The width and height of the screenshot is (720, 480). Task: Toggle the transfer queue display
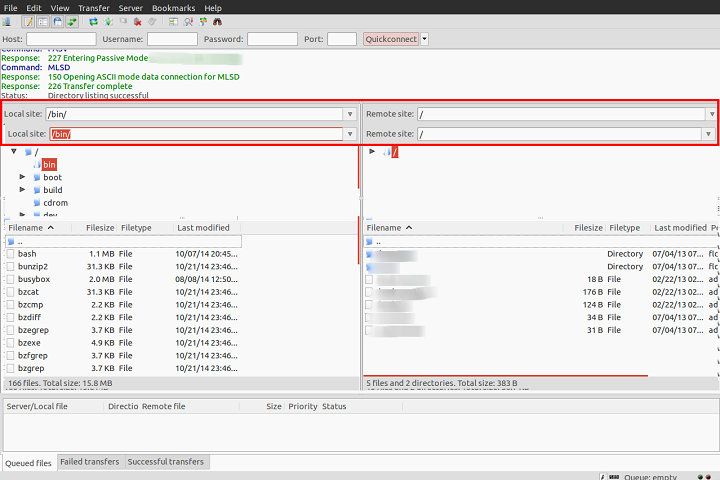coord(72,21)
